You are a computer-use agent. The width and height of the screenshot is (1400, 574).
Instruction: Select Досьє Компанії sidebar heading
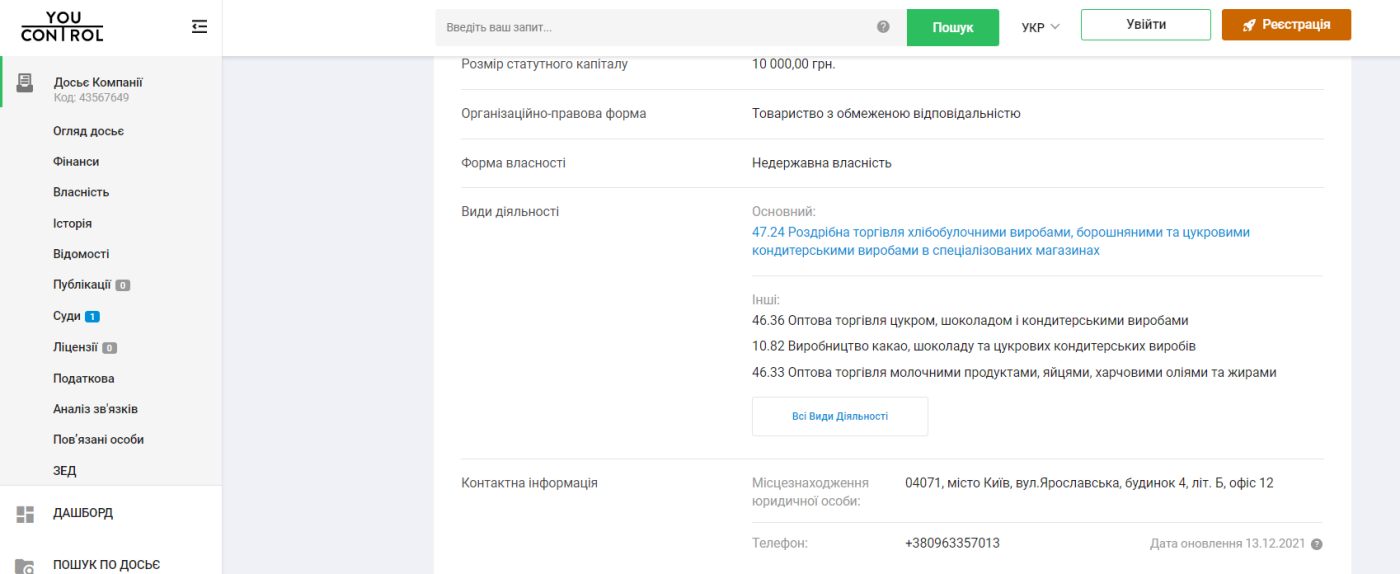(x=98, y=82)
